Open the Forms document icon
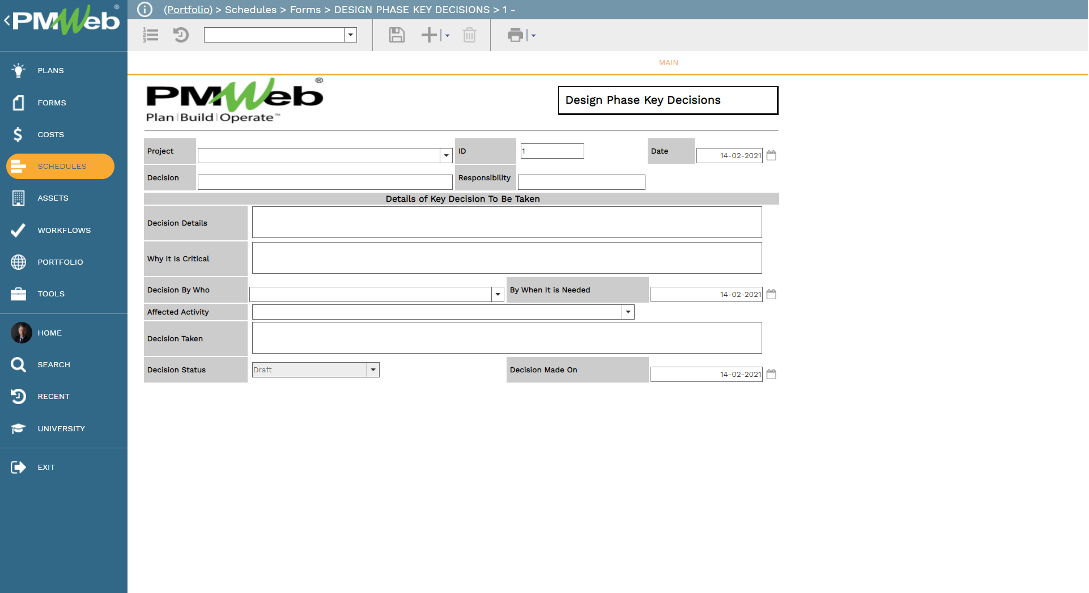The image size is (1089, 593). 19,103
